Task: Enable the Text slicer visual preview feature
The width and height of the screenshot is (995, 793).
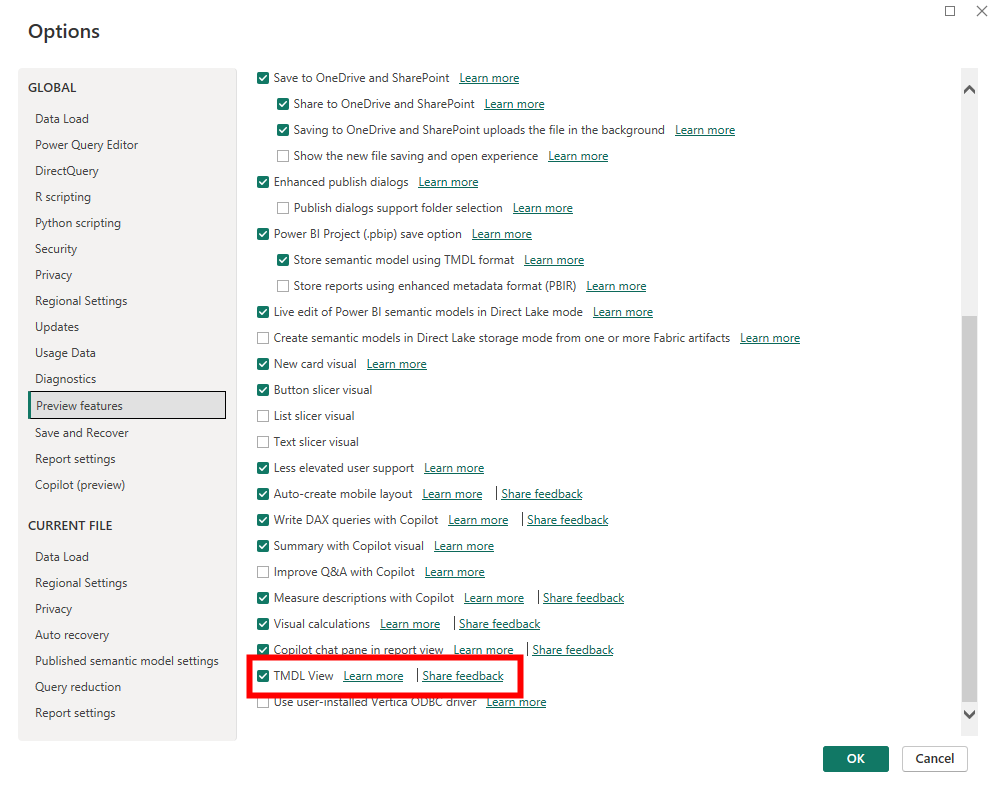Action: click(262, 441)
